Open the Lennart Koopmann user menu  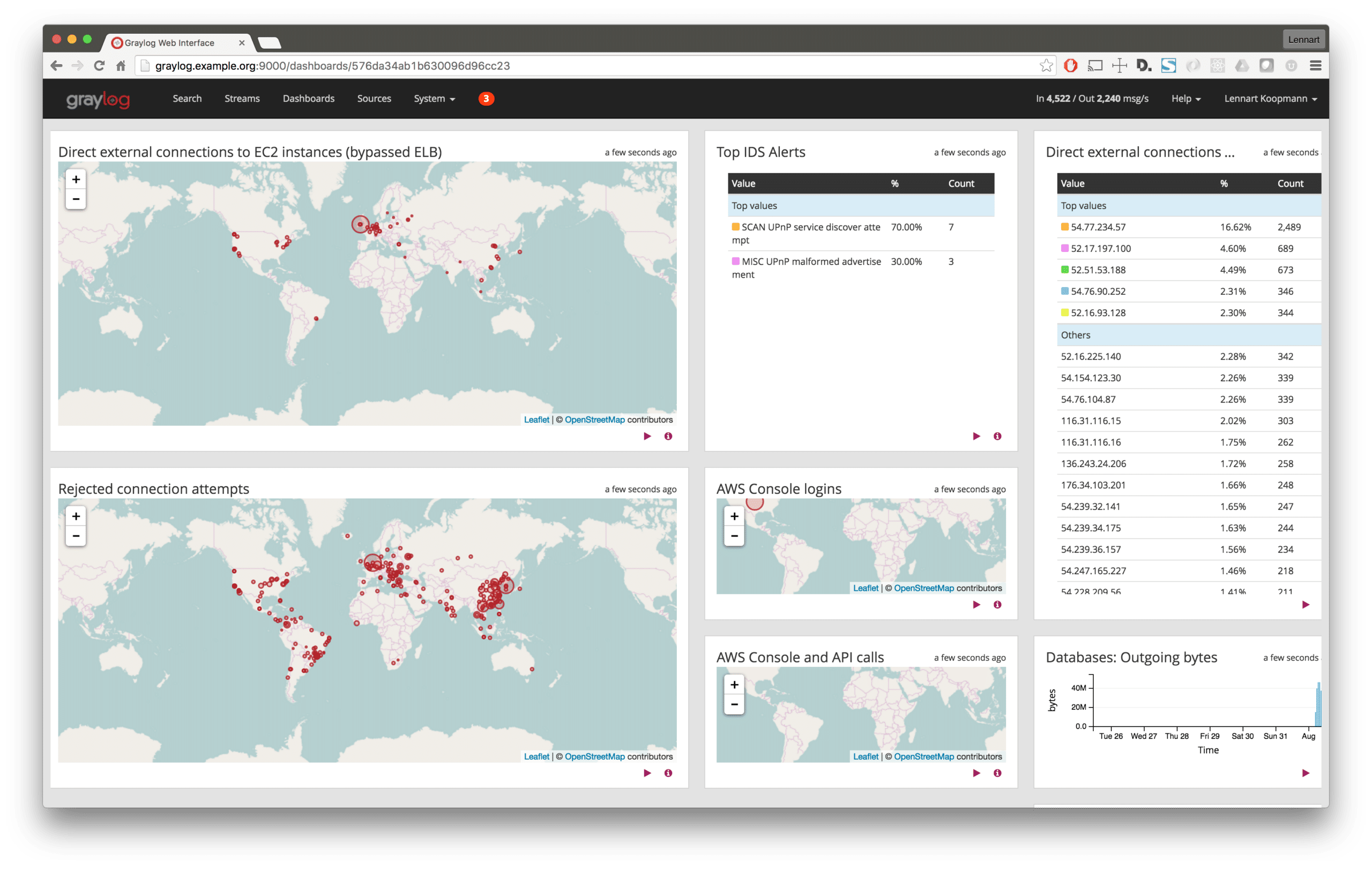(1270, 99)
